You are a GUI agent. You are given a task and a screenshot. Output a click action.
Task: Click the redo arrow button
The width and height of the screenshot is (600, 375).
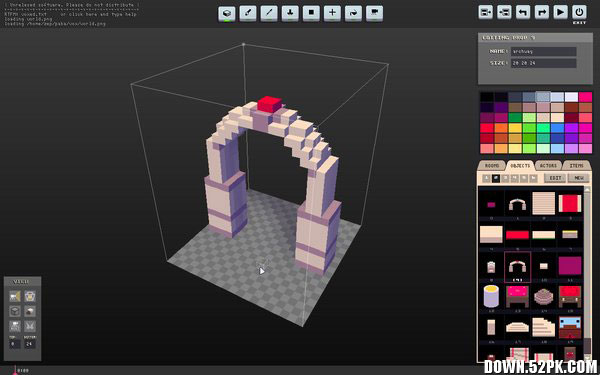point(541,12)
